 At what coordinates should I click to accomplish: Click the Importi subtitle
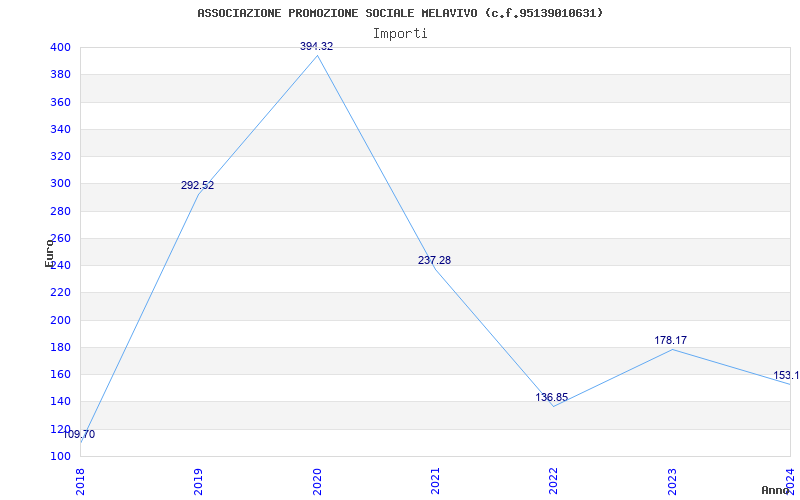click(400, 34)
